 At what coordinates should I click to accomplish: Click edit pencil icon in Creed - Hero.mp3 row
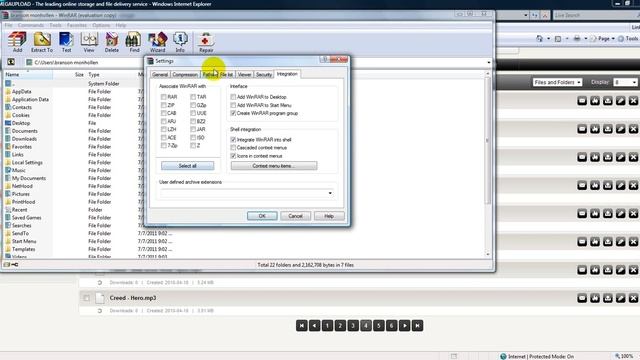620,298
